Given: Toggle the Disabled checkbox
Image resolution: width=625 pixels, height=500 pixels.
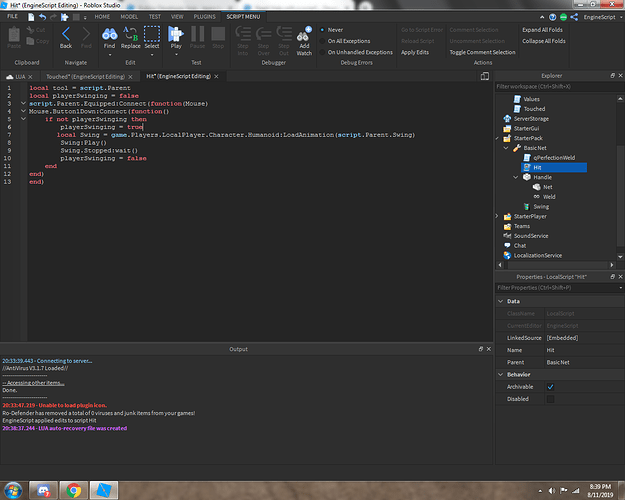Looking at the screenshot, I should pyautogui.click(x=550, y=399).
